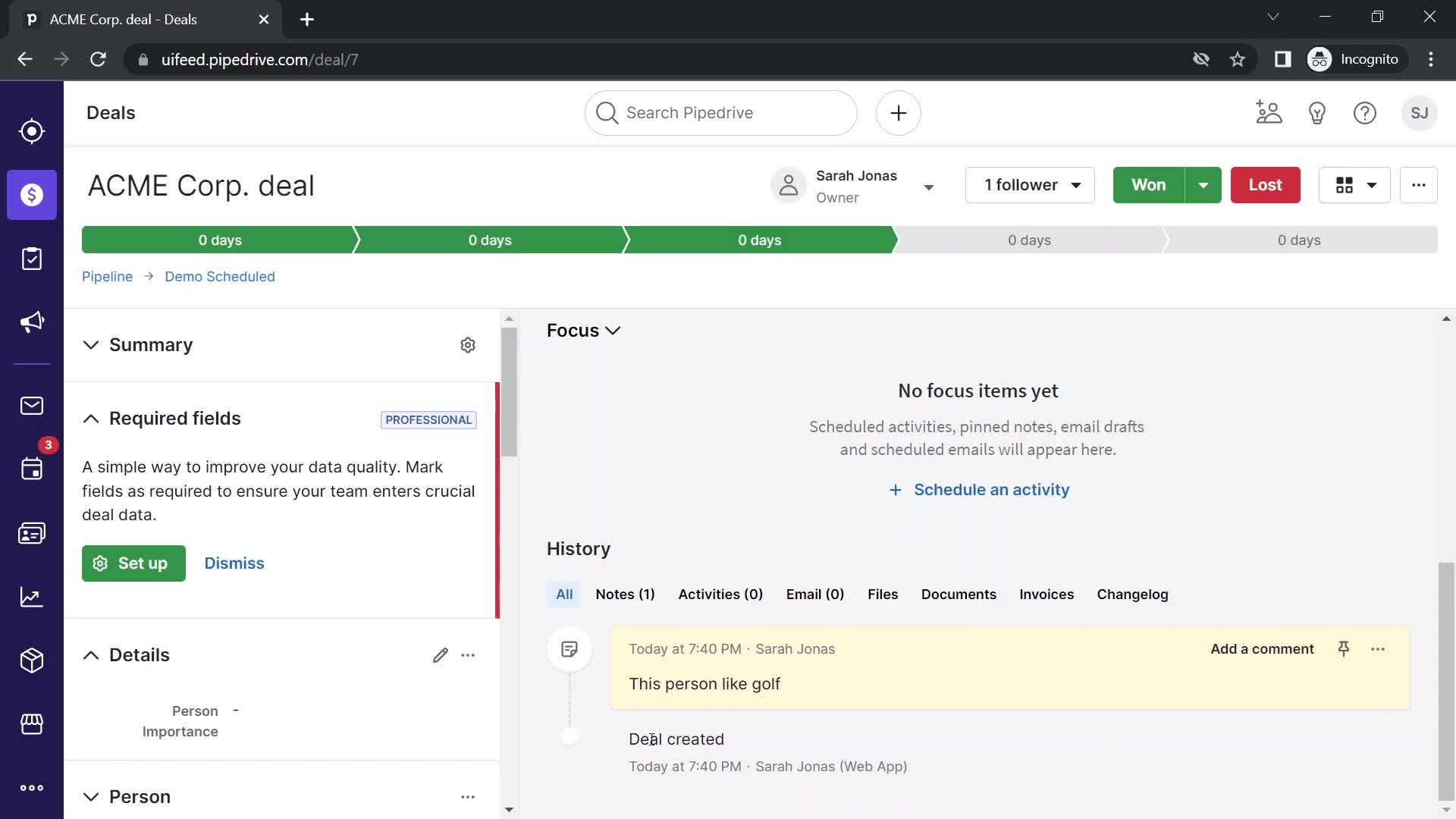1456x819 pixels.
Task: Switch to Changelog tab
Action: (1132, 595)
